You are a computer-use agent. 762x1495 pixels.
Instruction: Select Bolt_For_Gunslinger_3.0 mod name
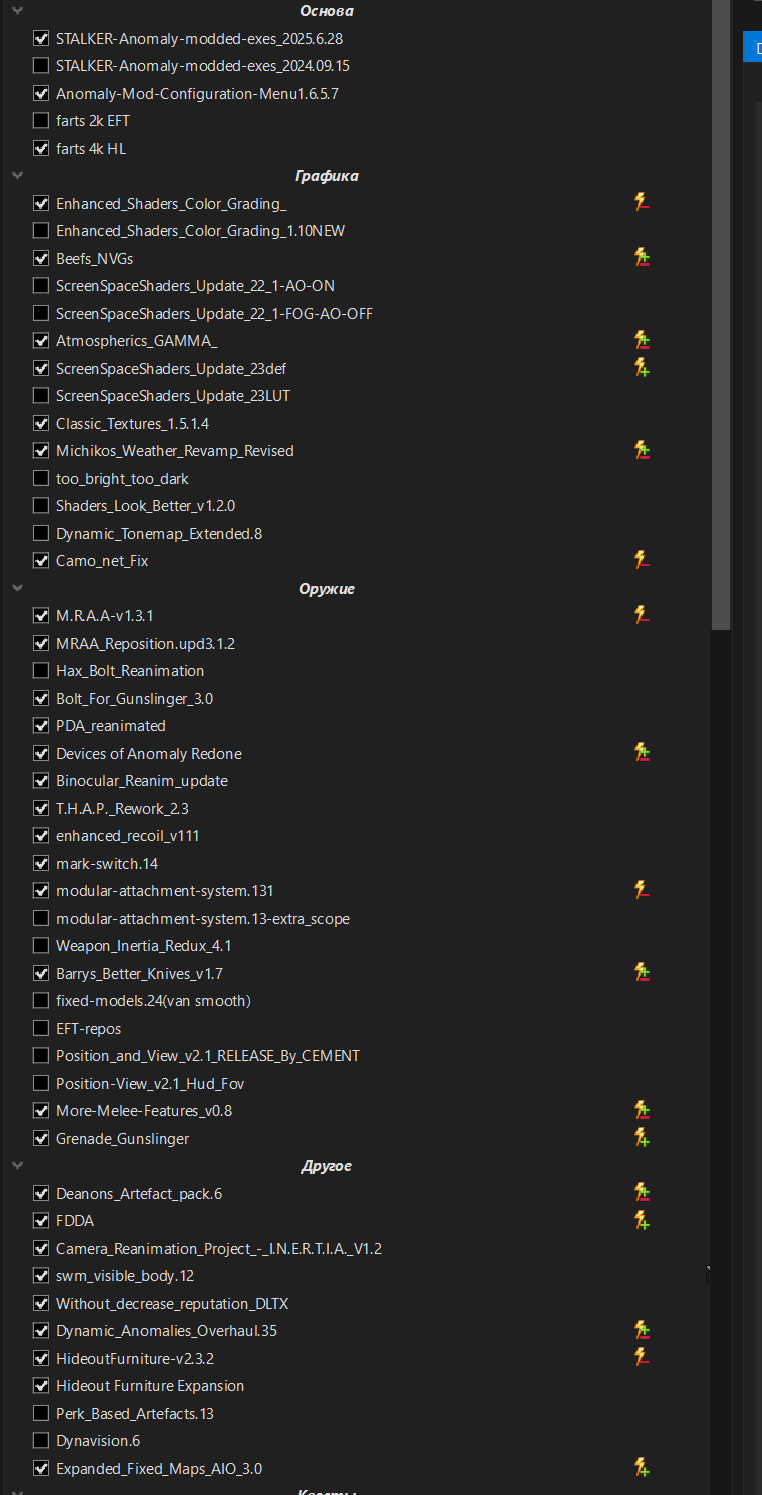coord(134,698)
